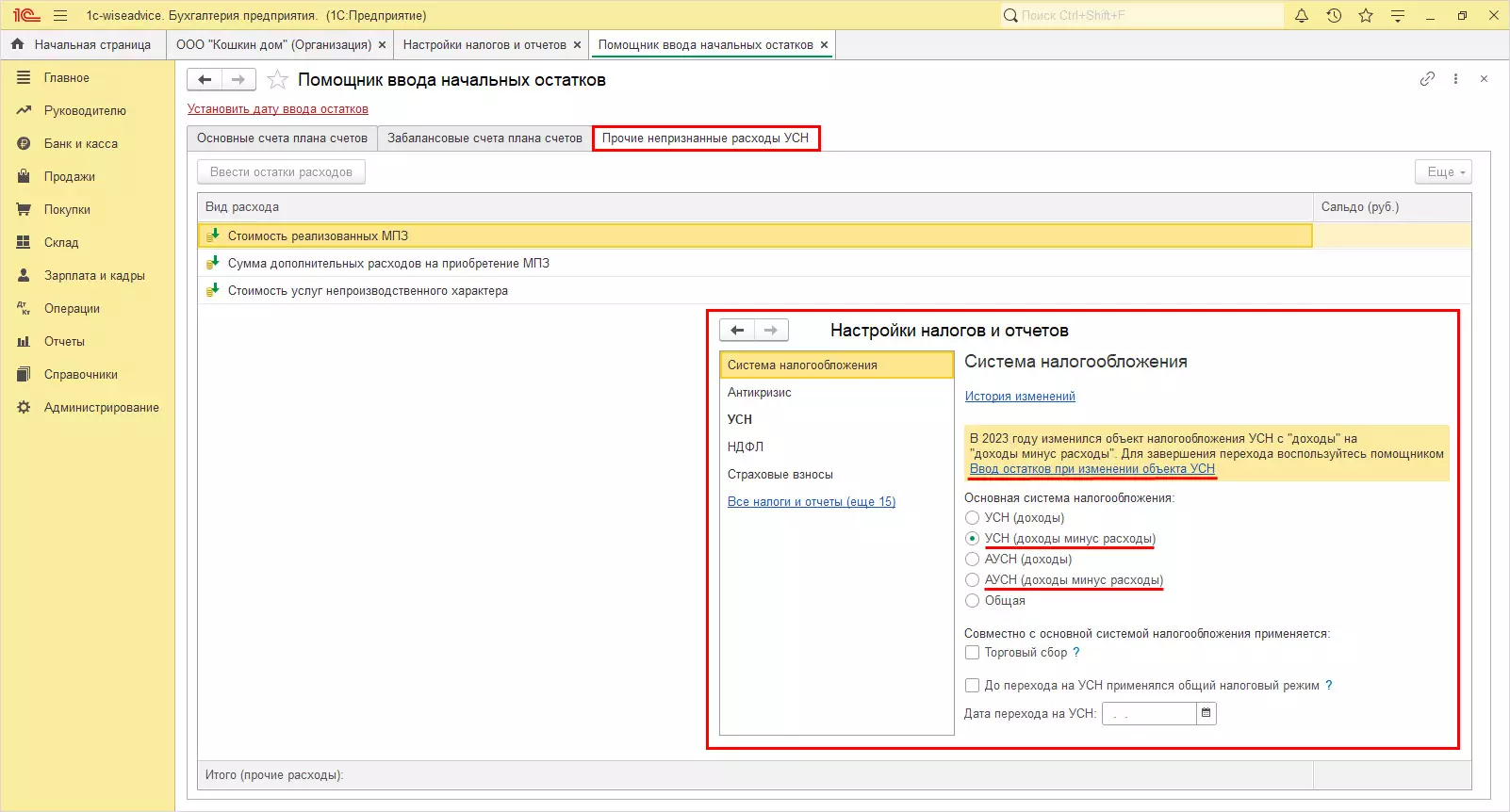The width and height of the screenshot is (1510, 812).
Task: Select АУСН (доходы) radio button
Action: tap(972, 559)
